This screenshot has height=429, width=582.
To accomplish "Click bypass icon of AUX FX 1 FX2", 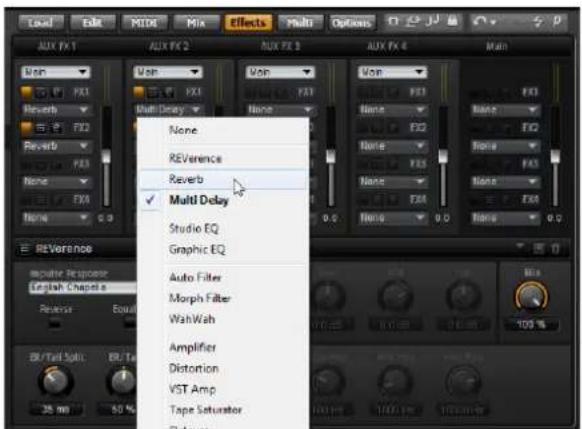I will tap(42, 128).
